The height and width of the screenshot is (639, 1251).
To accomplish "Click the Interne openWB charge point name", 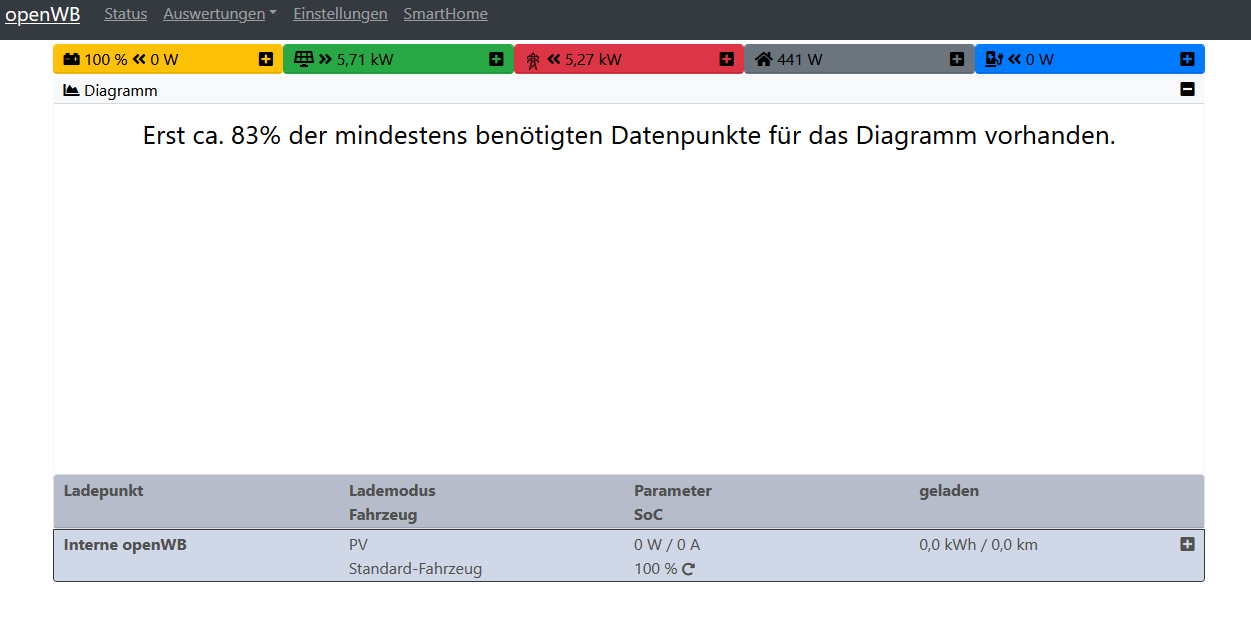I will [x=125, y=545].
